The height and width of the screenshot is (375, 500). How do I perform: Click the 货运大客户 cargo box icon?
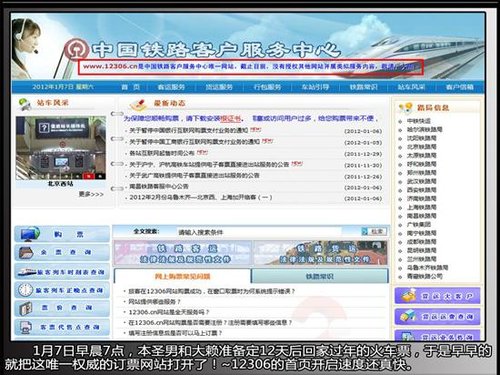click(408, 296)
